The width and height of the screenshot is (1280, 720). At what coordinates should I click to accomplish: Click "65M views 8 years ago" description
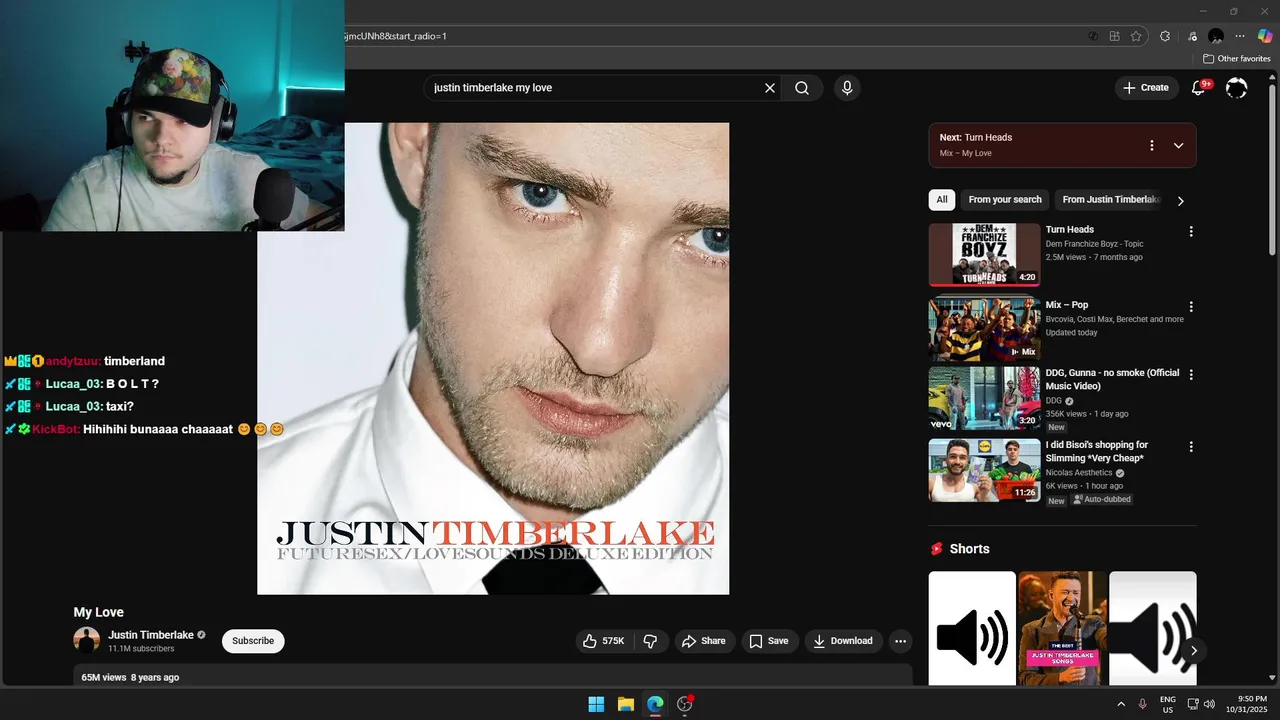pyautogui.click(x=130, y=678)
